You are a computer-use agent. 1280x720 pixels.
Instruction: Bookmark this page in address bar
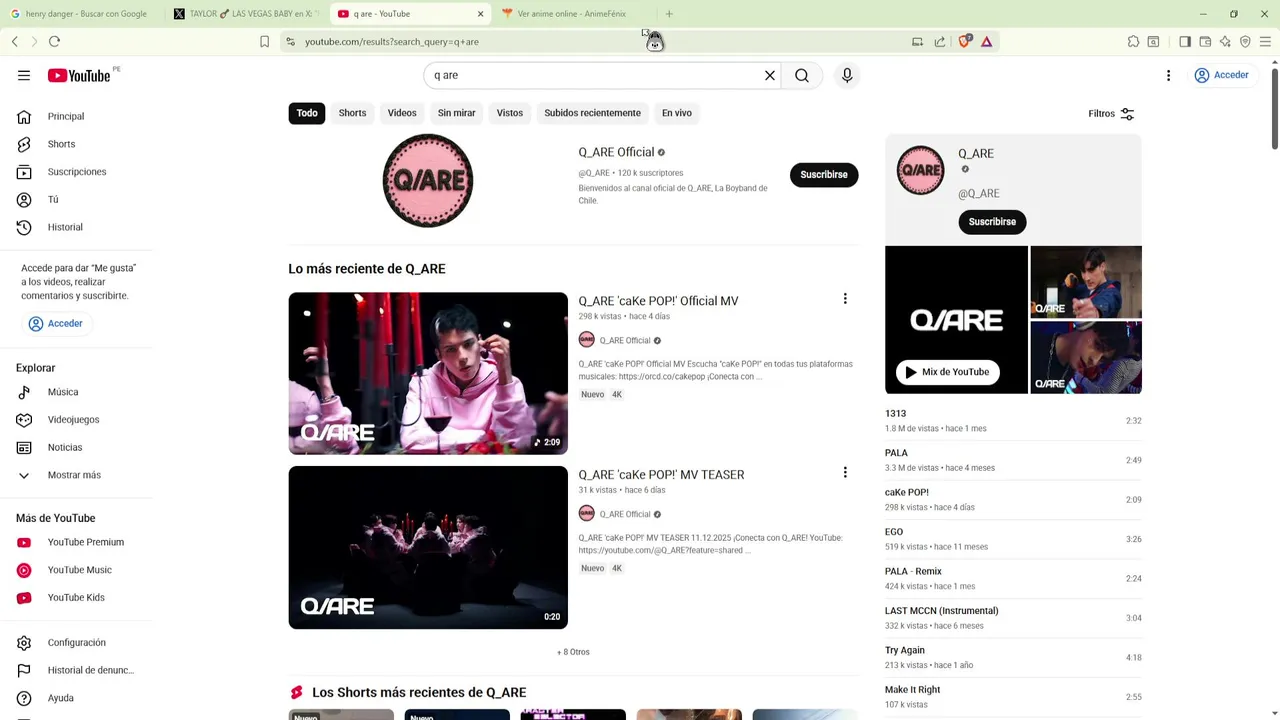pyautogui.click(x=264, y=41)
